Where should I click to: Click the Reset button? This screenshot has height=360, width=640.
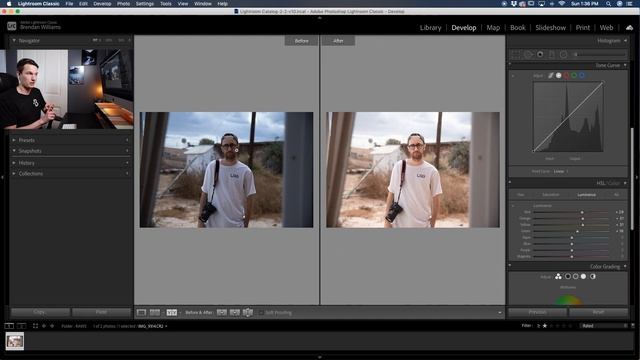tap(598, 312)
